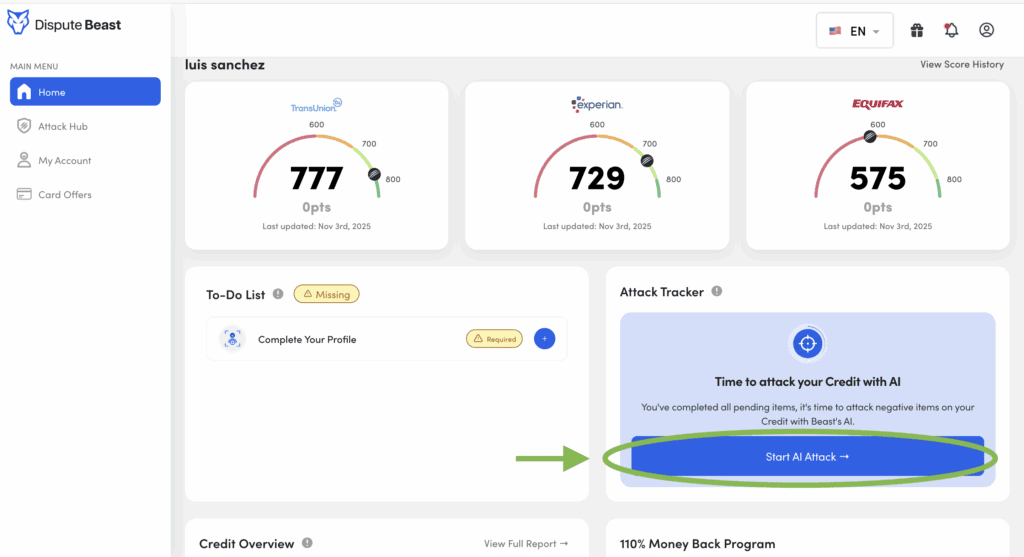Expand the EN language dropdown
Screen dimensions: 1024x557
tap(854, 31)
